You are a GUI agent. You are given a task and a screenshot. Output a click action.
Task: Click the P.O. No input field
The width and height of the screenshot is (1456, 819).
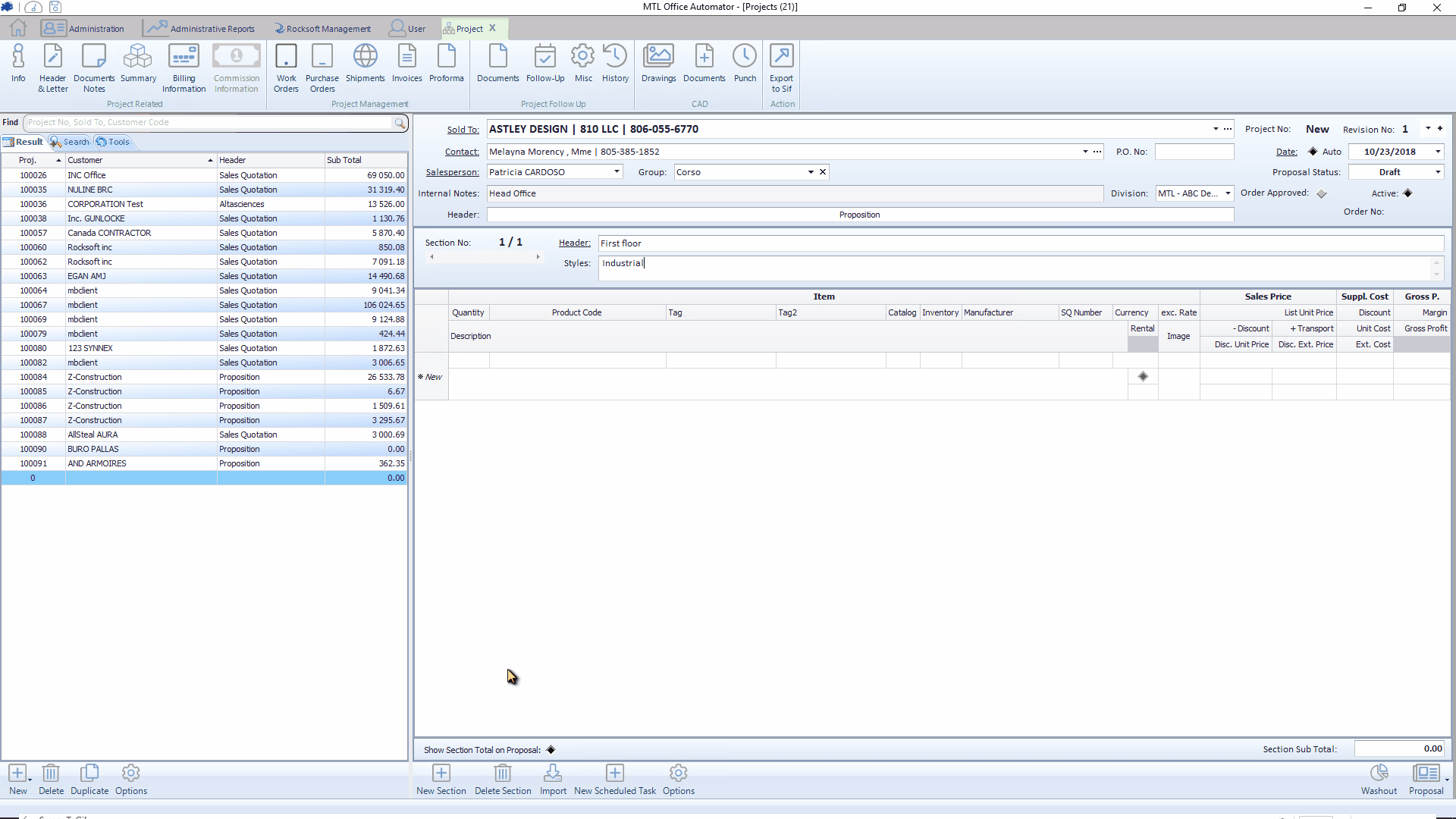click(1194, 152)
